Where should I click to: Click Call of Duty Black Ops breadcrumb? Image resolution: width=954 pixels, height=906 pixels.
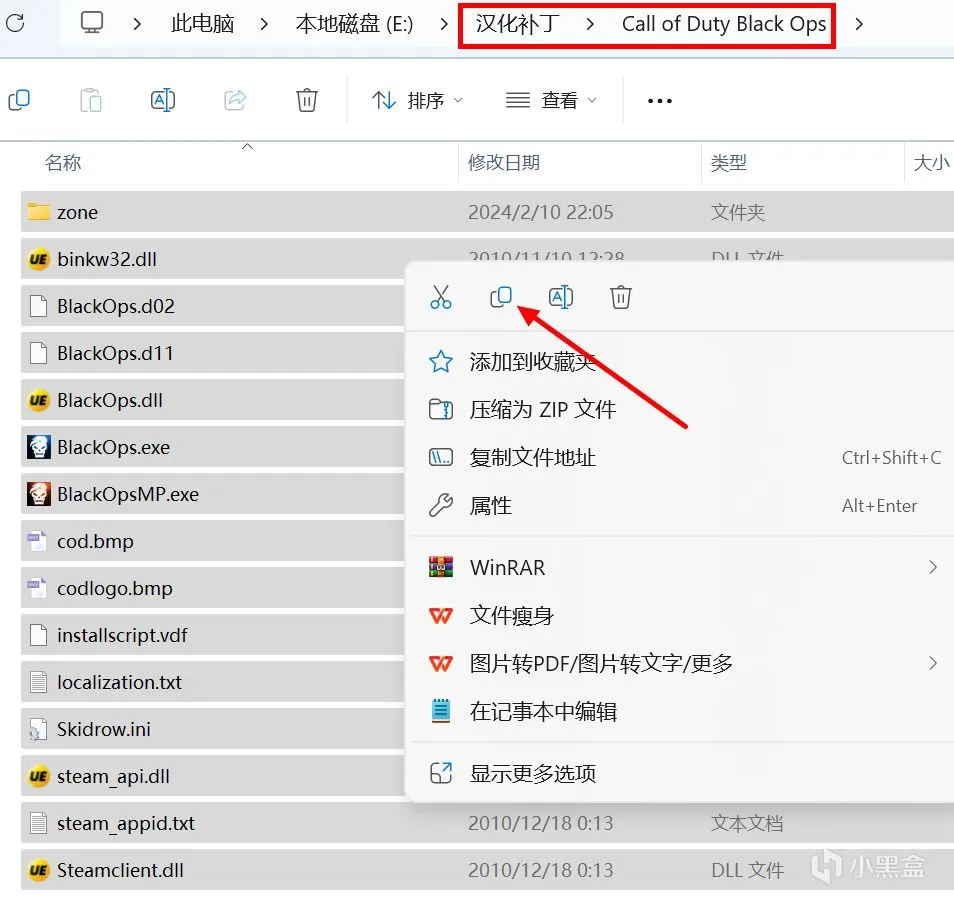[x=724, y=24]
